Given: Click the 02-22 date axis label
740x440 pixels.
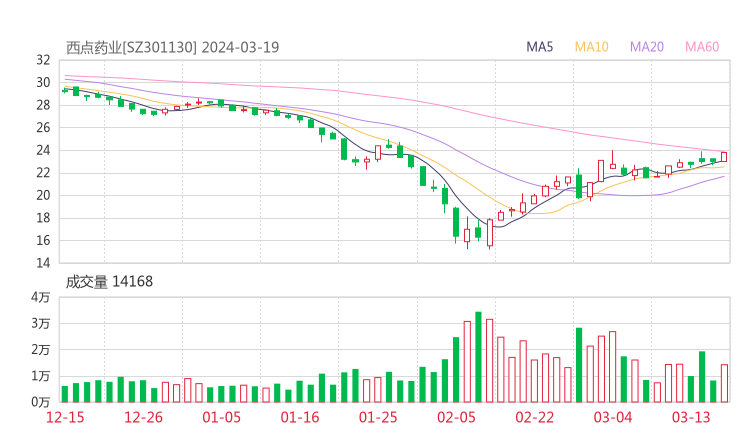Looking at the screenshot, I should (x=534, y=417).
